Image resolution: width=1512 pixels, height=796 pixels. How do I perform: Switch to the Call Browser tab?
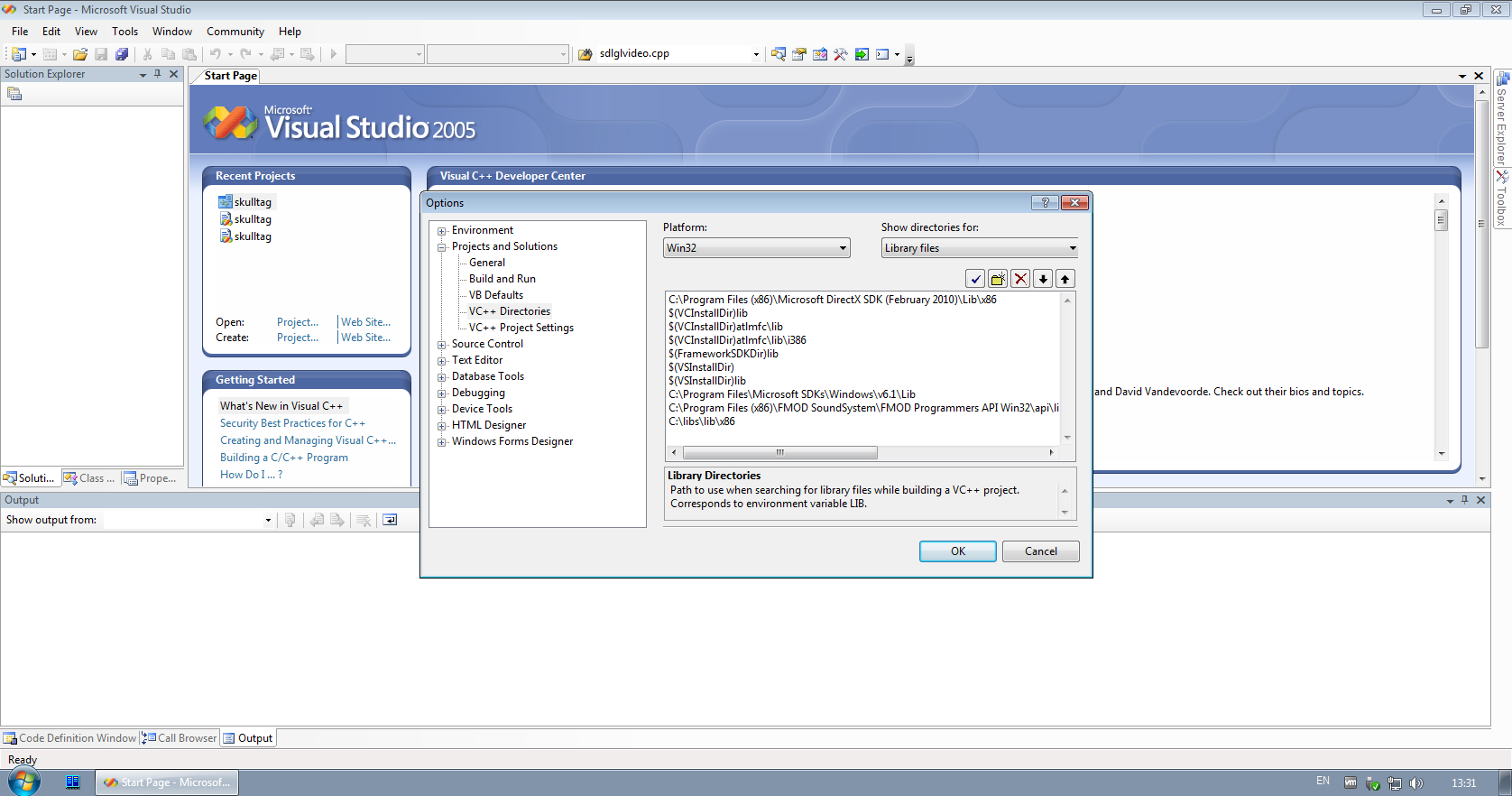(180, 738)
